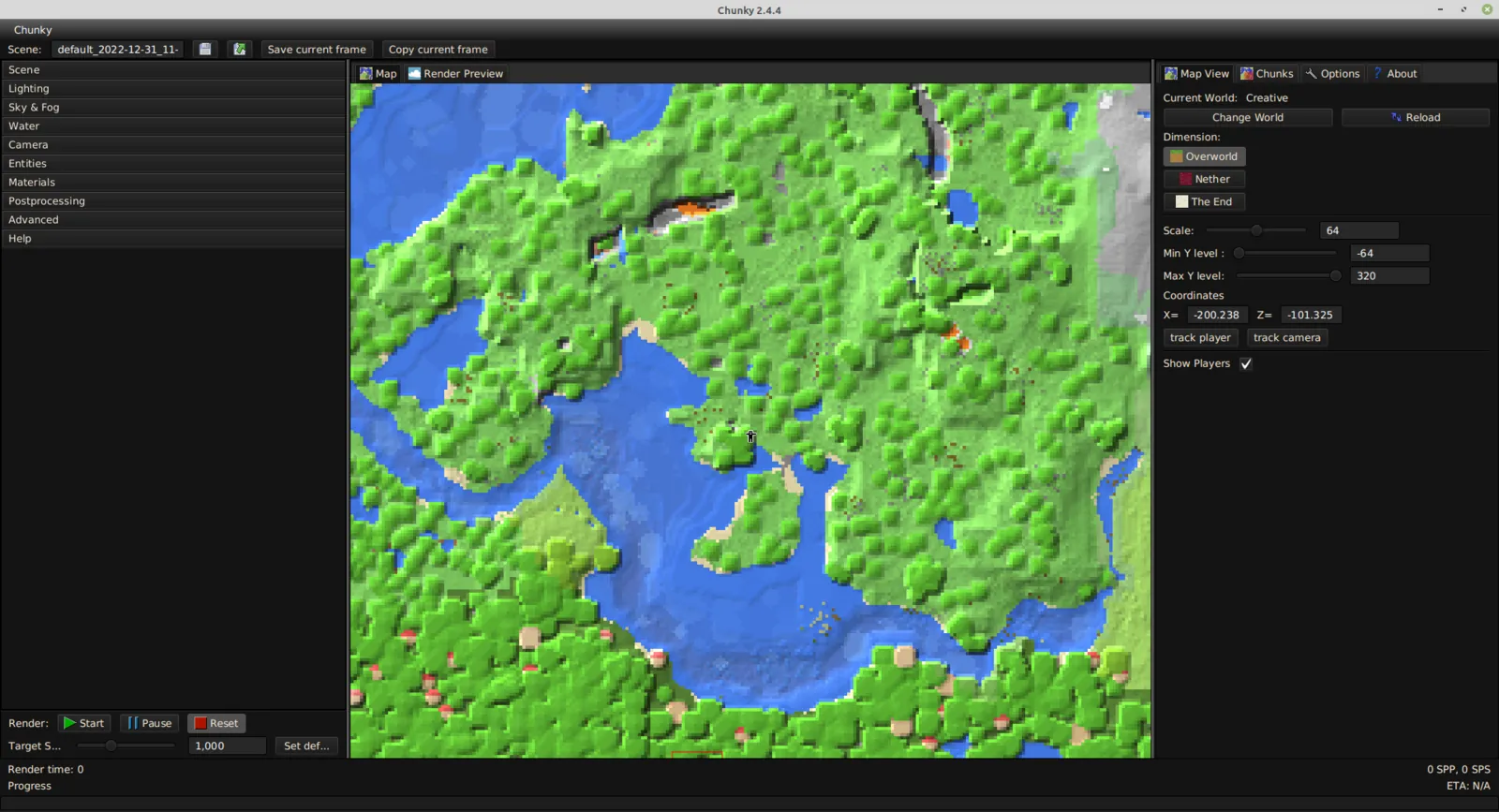Click the player marker on the map
Image resolution: width=1499 pixels, height=812 pixels.
coord(750,436)
